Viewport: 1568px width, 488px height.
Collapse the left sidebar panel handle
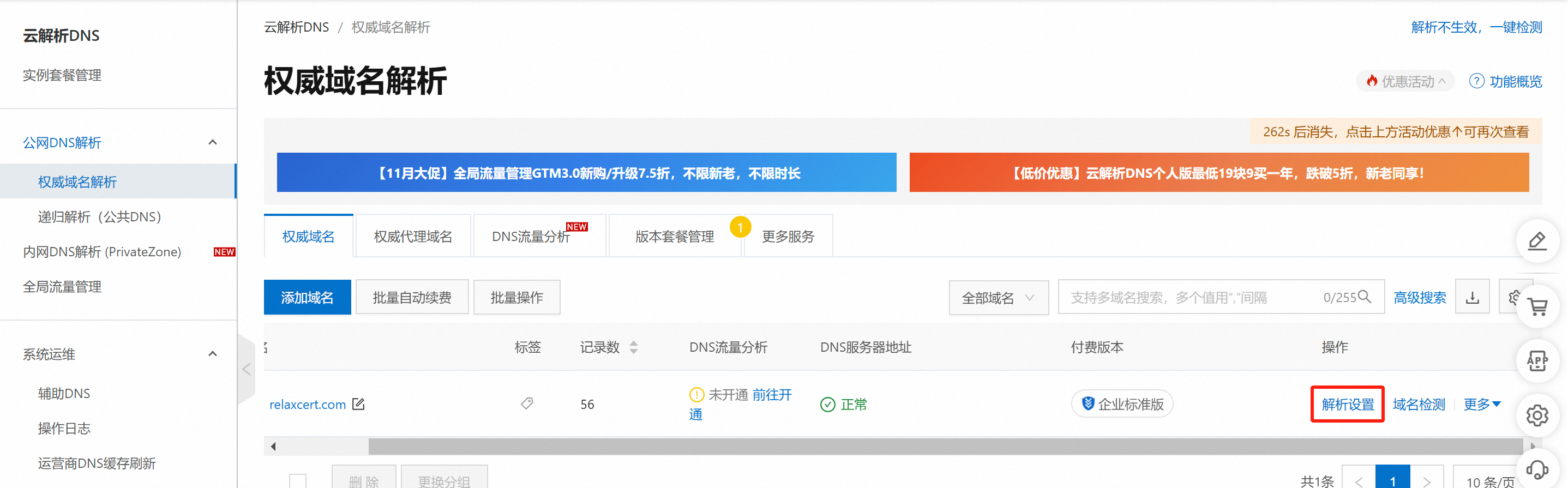[246, 369]
